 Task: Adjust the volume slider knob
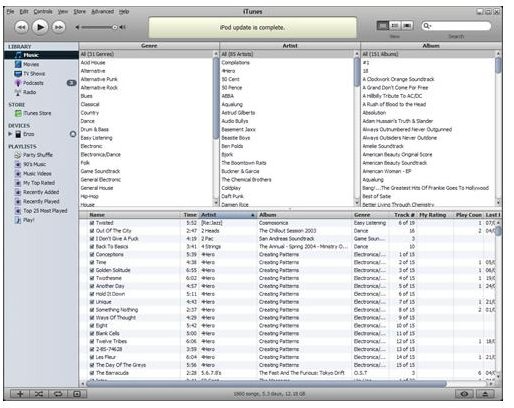pos(114,27)
